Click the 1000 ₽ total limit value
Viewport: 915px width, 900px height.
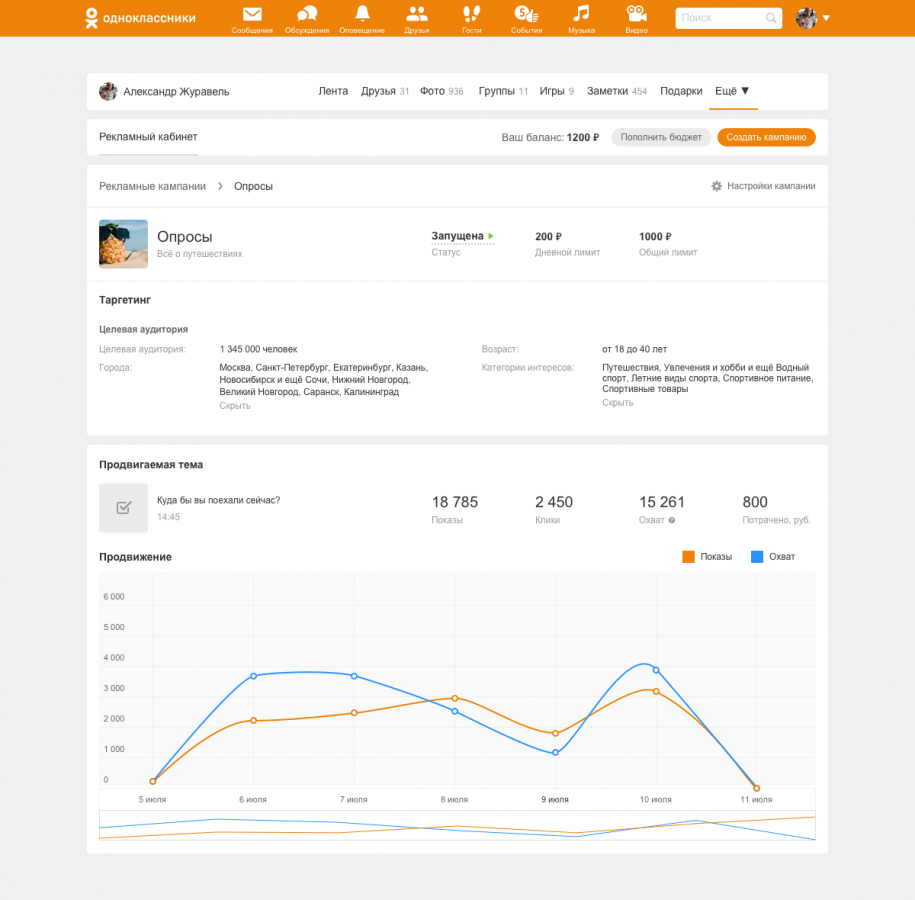(655, 236)
